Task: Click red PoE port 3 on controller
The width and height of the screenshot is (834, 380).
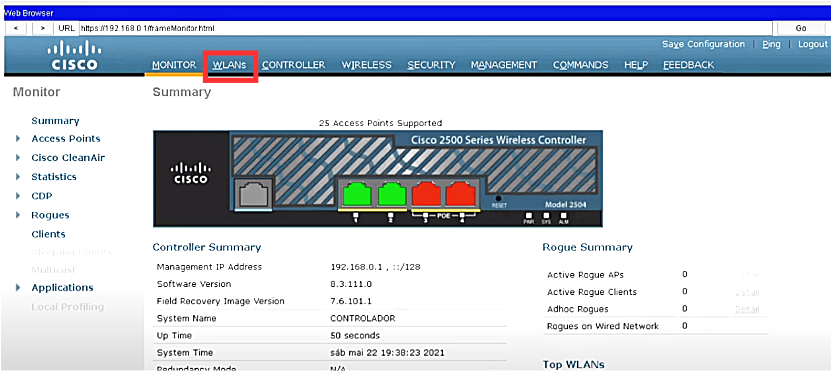Action: 426,194
